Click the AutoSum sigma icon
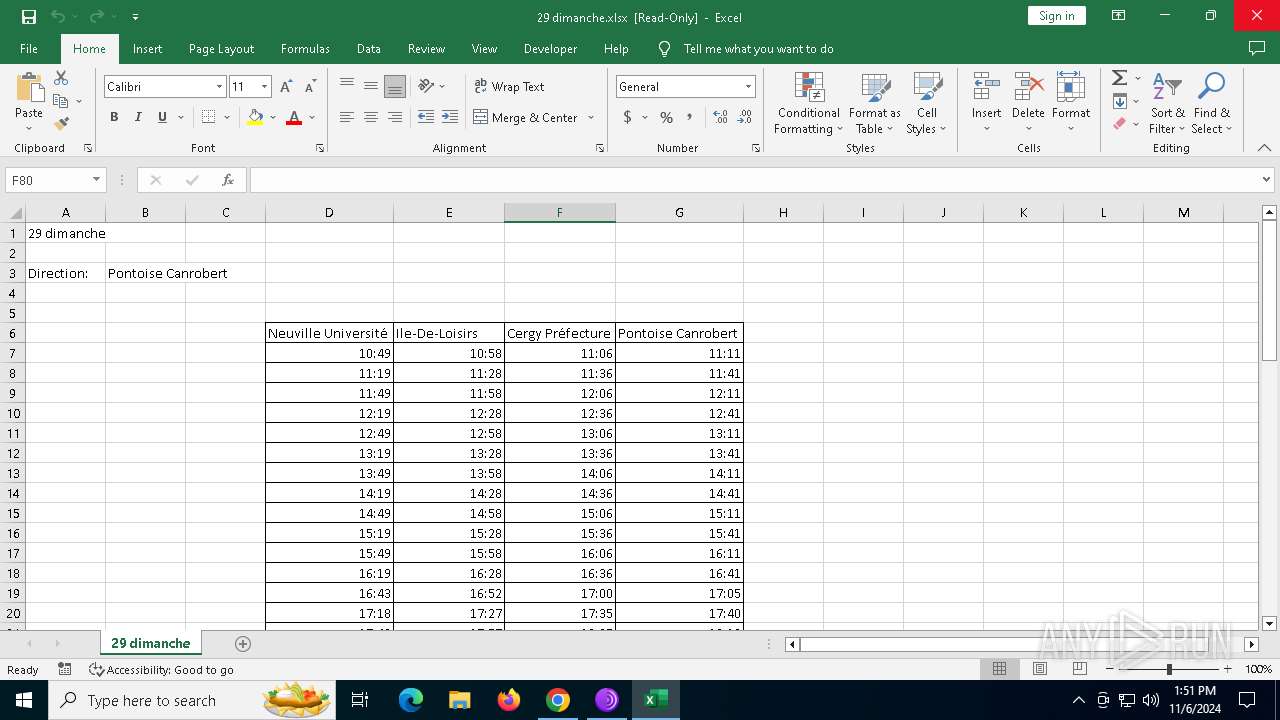 (x=1120, y=78)
